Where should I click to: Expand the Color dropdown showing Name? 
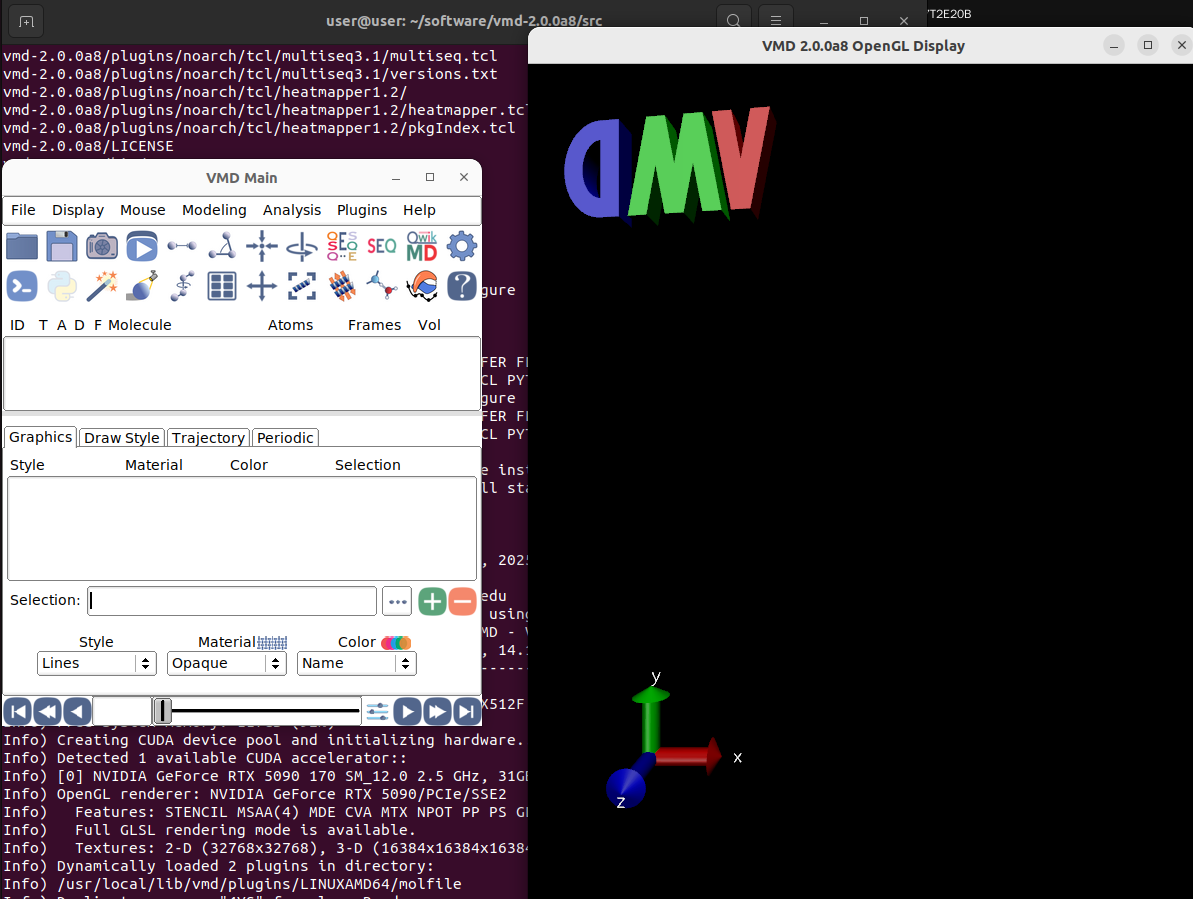coord(357,663)
